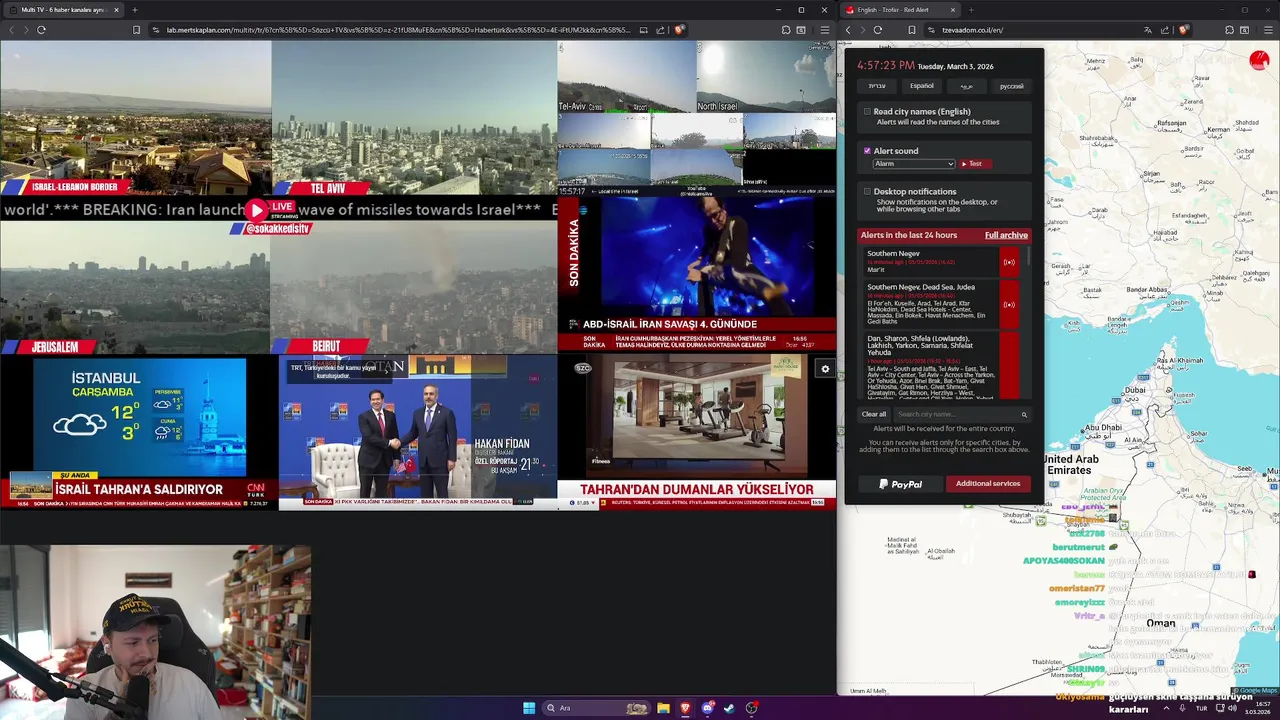1280x720 pixels.
Task: Click the Clear all button
Action: coord(874,414)
